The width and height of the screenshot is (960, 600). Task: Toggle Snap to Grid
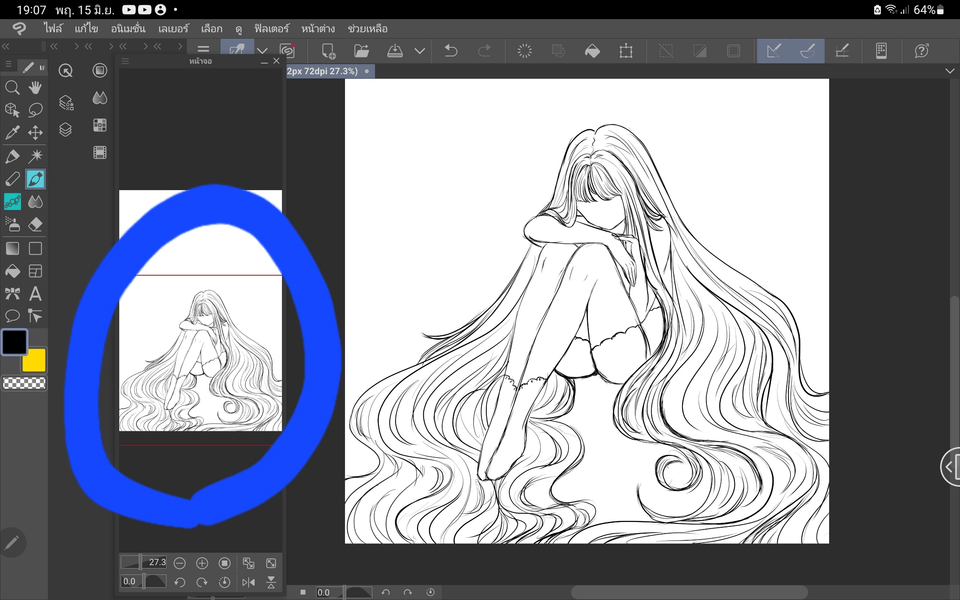click(842, 51)
